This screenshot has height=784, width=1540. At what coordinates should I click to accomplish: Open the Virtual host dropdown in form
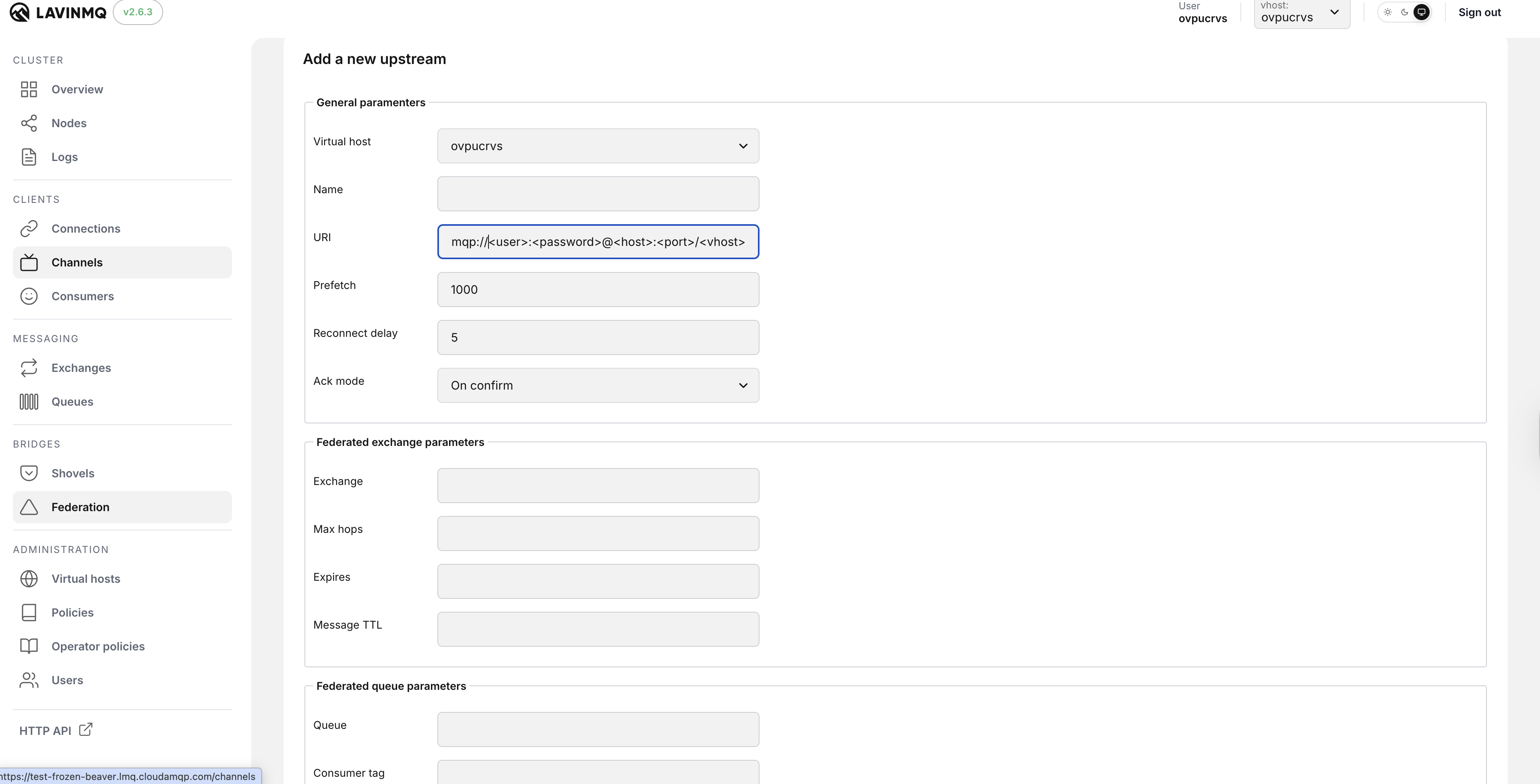[598, 146]
